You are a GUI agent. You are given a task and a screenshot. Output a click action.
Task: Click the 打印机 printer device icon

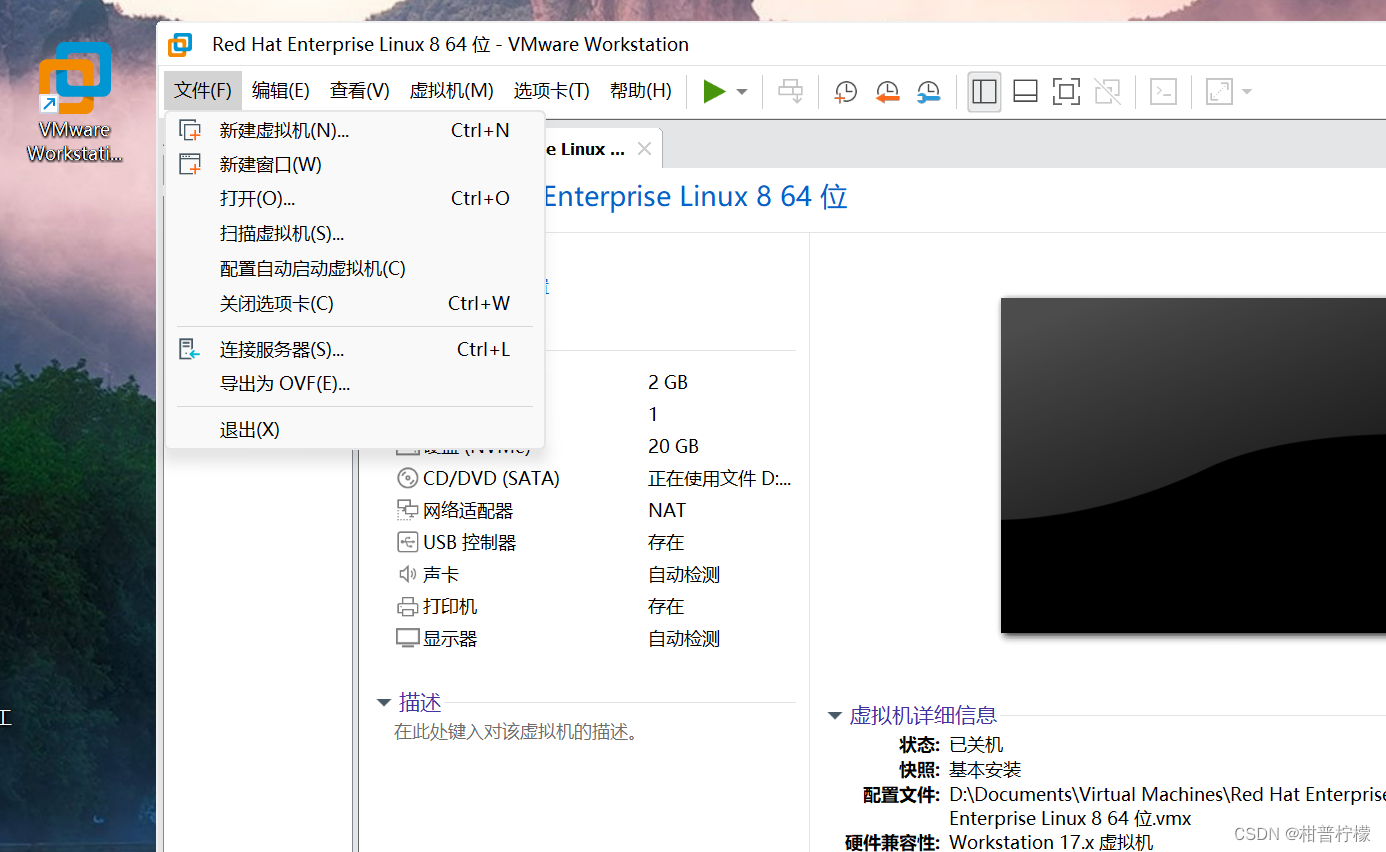407,606
